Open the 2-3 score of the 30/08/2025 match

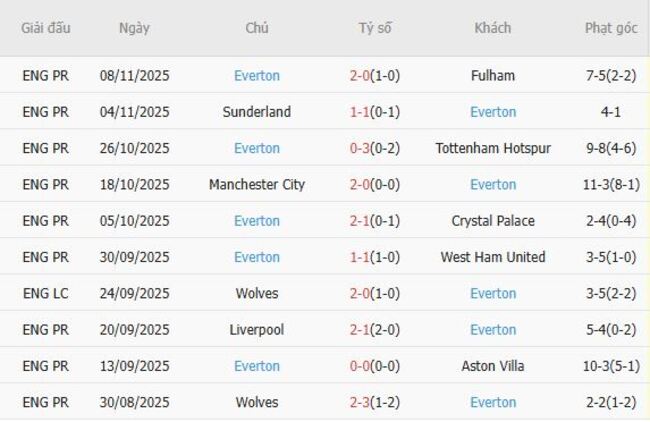click(x=360, y=403)
